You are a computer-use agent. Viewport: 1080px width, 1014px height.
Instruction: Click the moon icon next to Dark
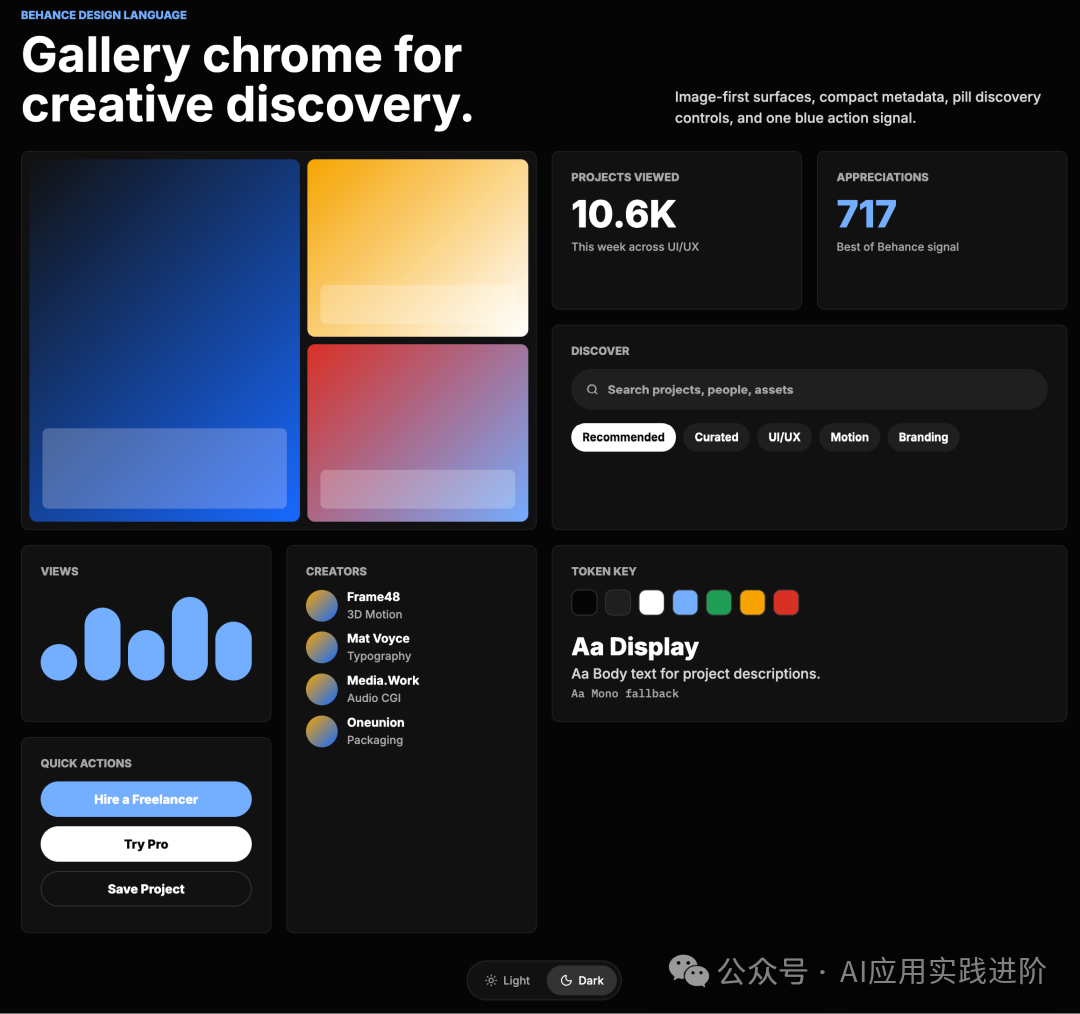(566, 980)
